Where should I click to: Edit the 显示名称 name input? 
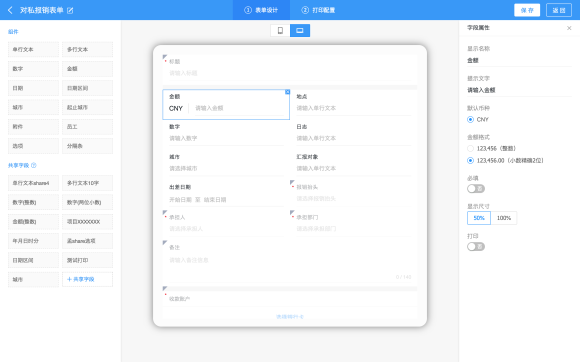(519, 60)
